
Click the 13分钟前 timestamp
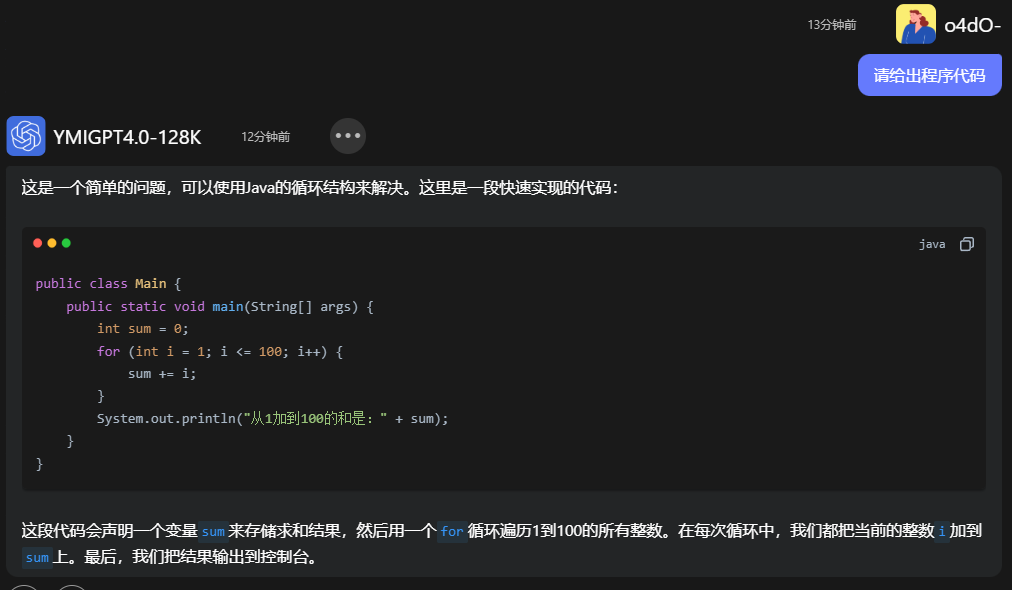coord(831,25)
